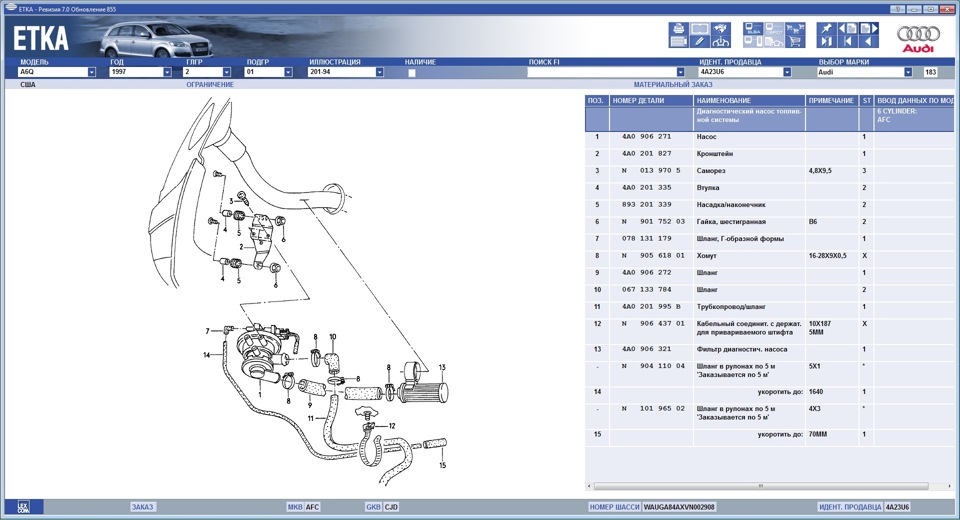Click the skip-to-first arrow icon

(848, 42)
